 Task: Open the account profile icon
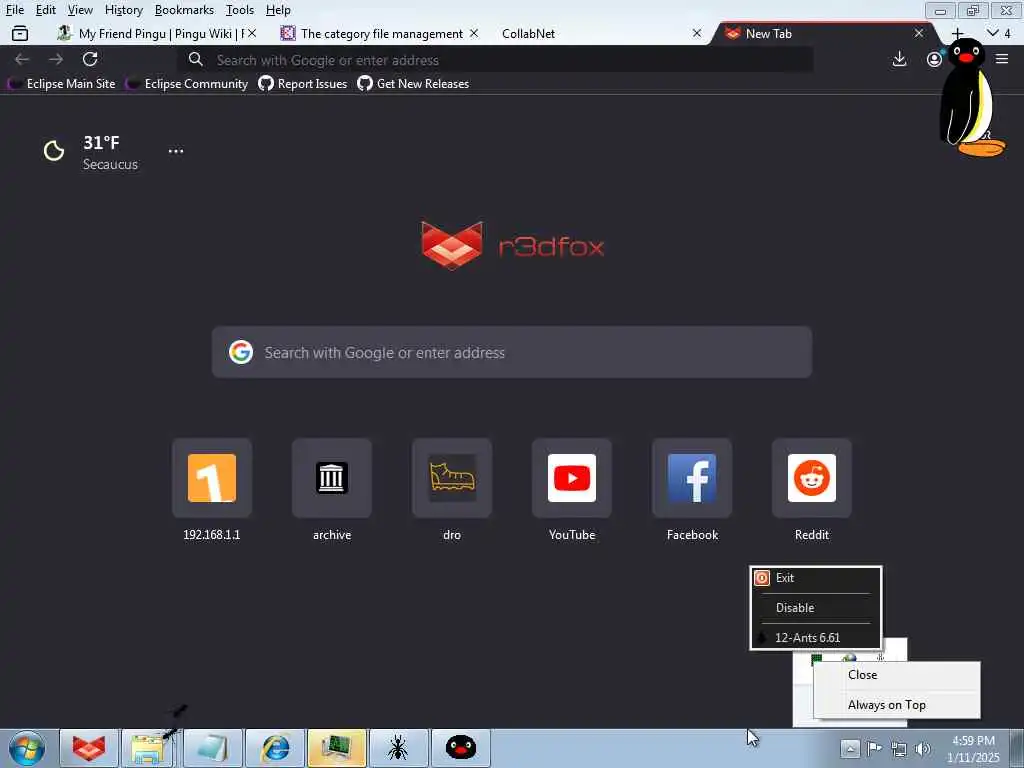[x=934, y=59]
